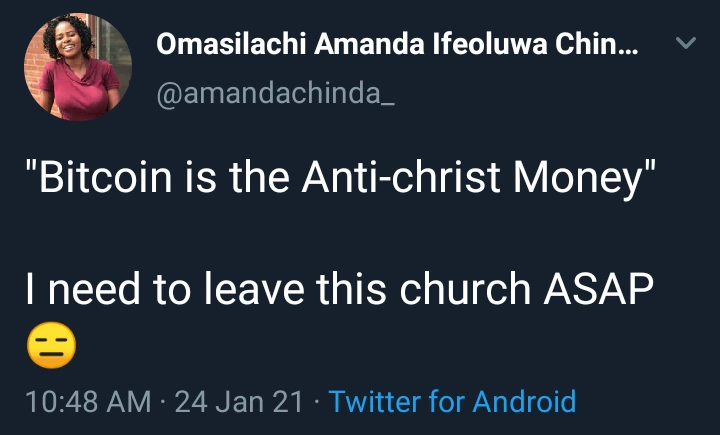Click the quoted Bitcoin Anti-christ line
This screenshot has width=720, height=435.
[x=341, y=178]
